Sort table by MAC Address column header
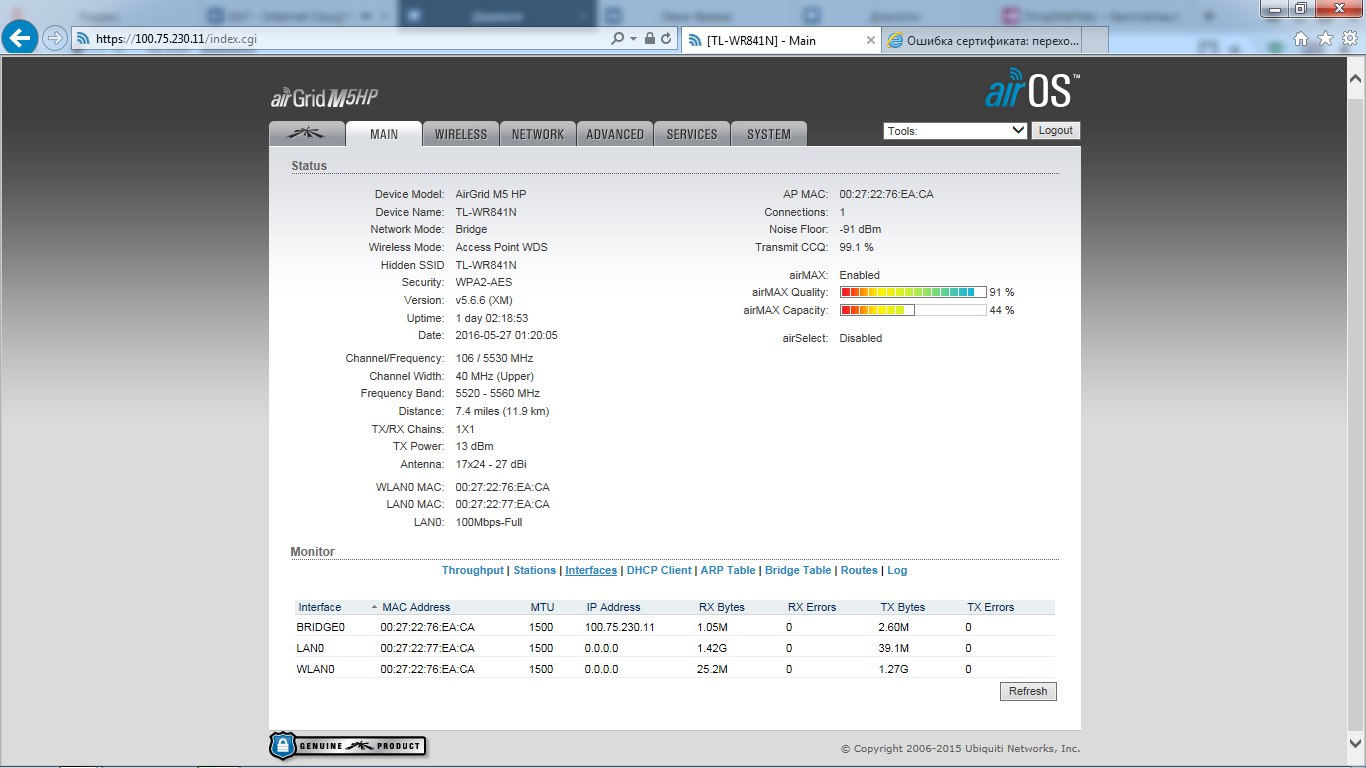This screenshot has height=768, width=1366. point(416,607)
